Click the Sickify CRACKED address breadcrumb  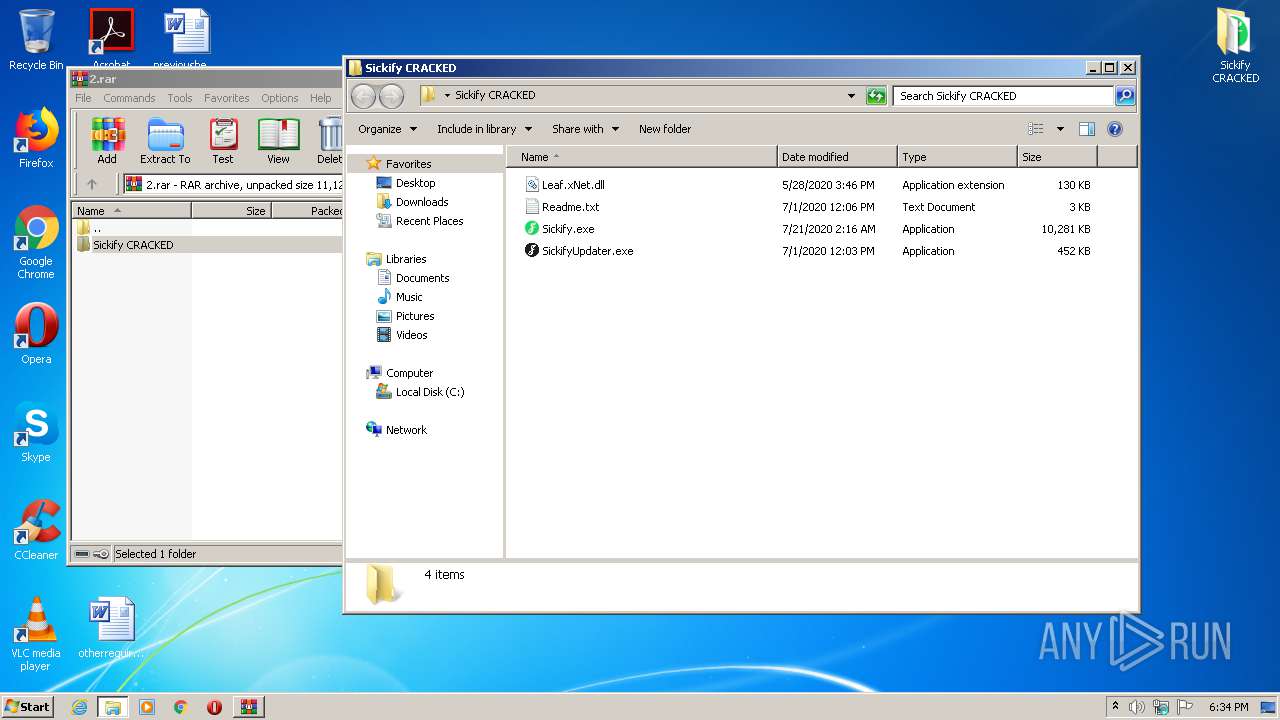pyautogui.click(x=495, y=95)
